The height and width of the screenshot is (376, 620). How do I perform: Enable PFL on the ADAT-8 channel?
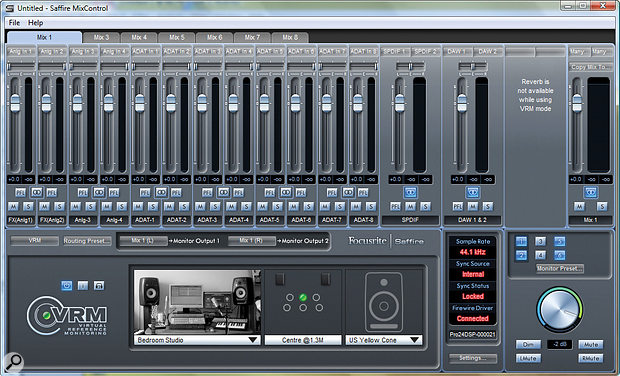click(x=363, y=193)
